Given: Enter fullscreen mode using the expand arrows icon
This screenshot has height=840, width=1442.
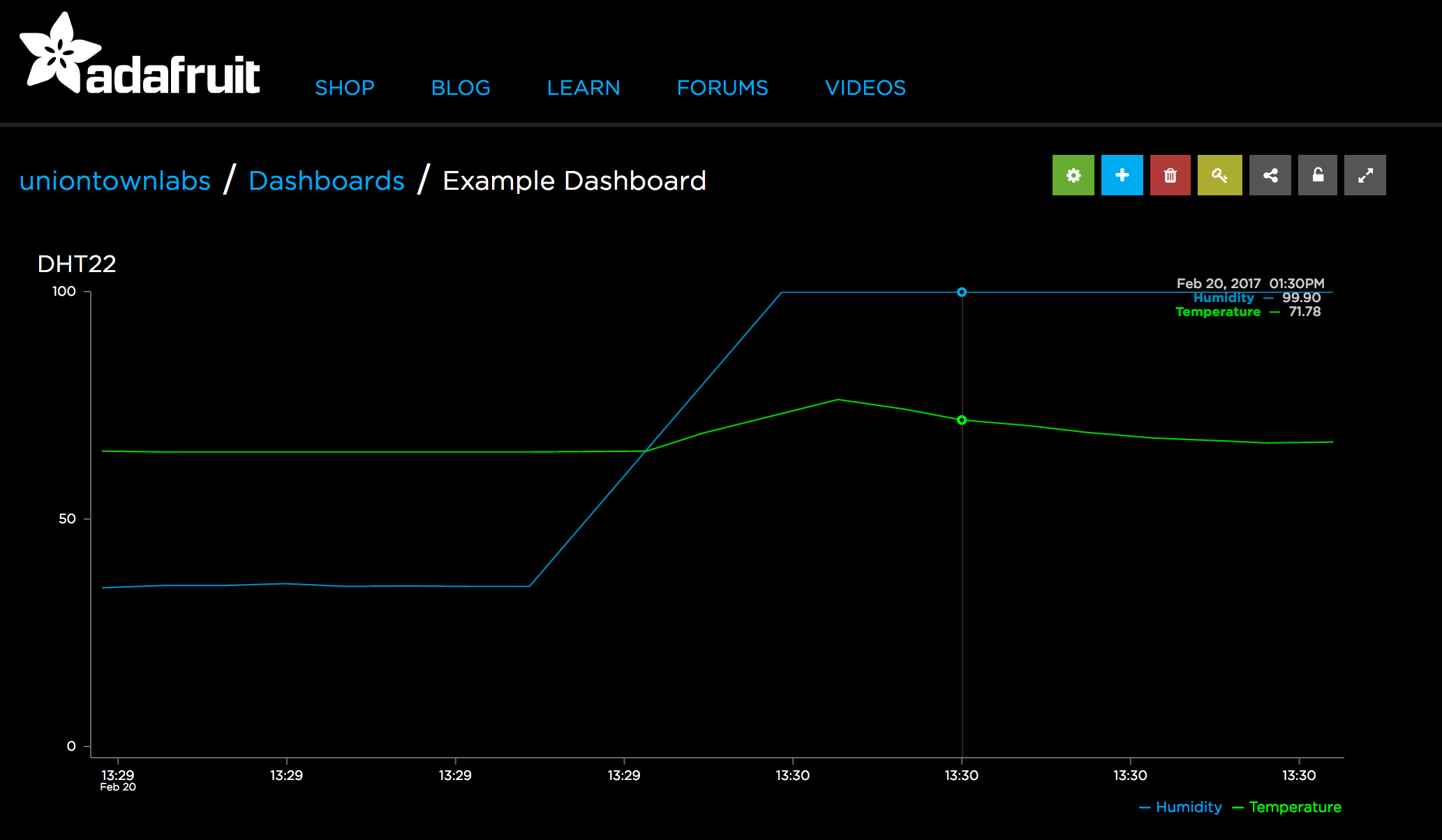Looking at the screenshot, I should (x=1365, y=175).
